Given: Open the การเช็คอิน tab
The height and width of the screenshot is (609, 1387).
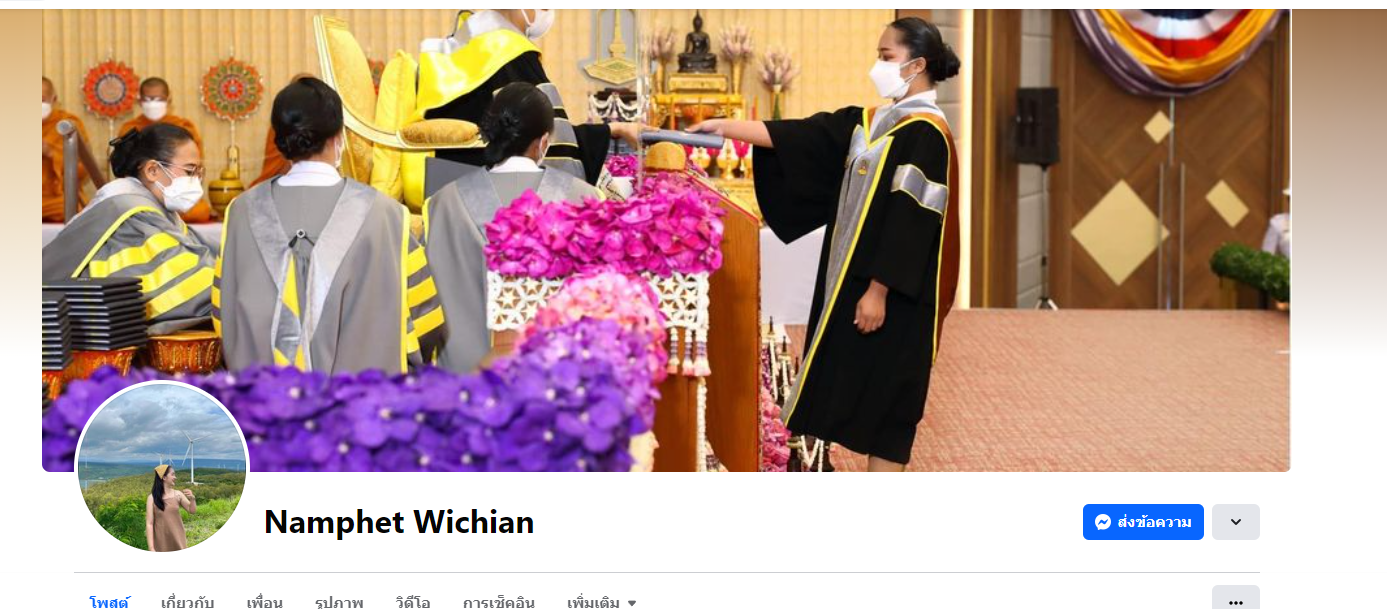Looking at the screenshot, I should point(498,602).
